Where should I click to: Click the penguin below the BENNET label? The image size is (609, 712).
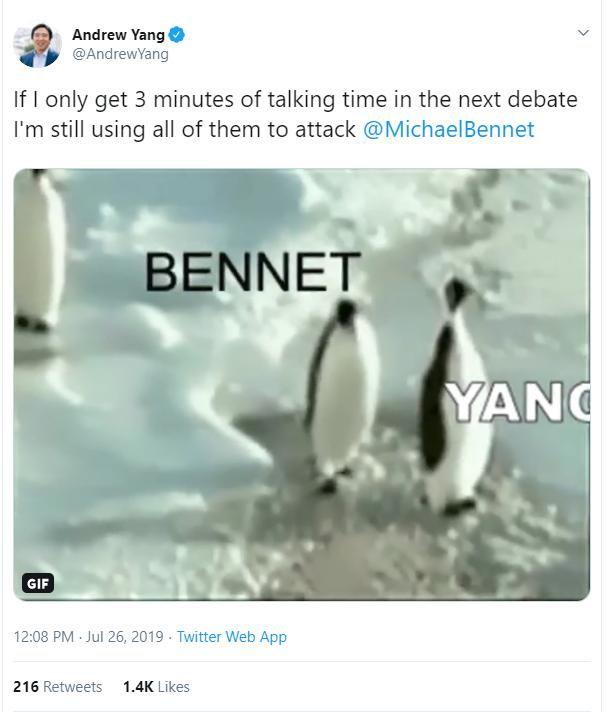pyautogui.click(x=342, y=396)
